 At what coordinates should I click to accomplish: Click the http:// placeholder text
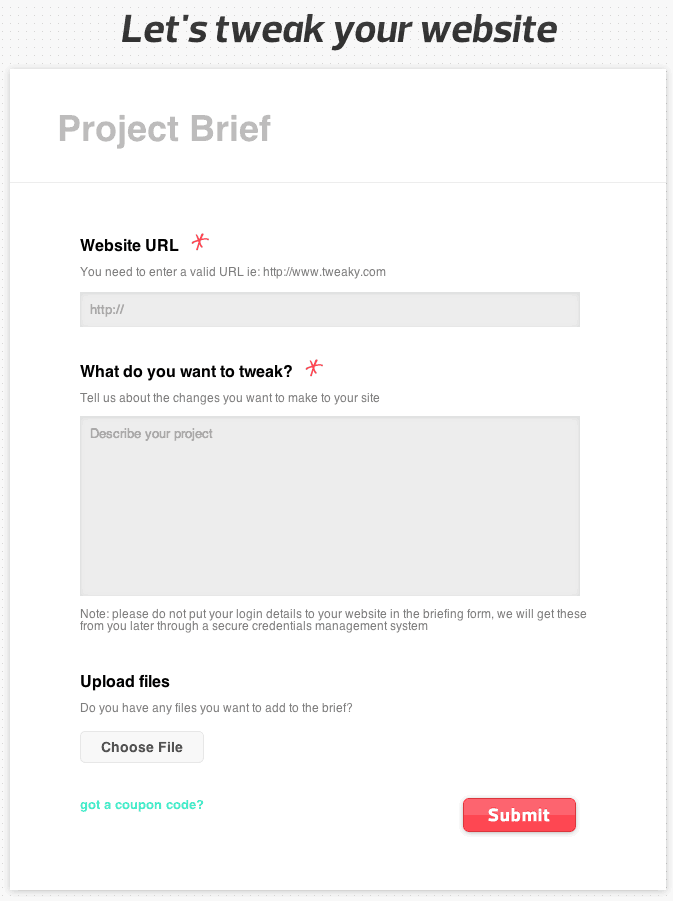107,310
